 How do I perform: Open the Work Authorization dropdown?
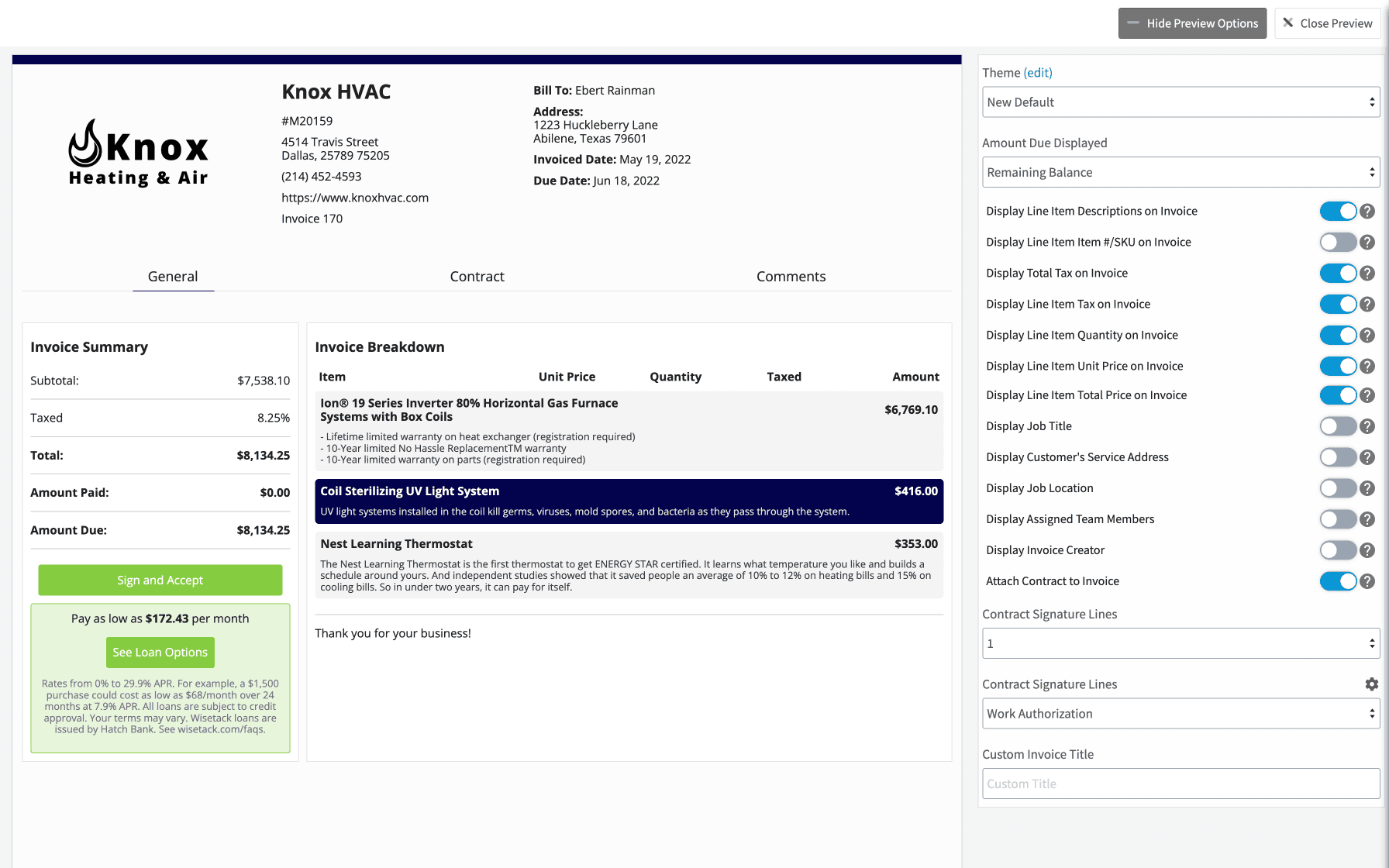click(1180, 714)
